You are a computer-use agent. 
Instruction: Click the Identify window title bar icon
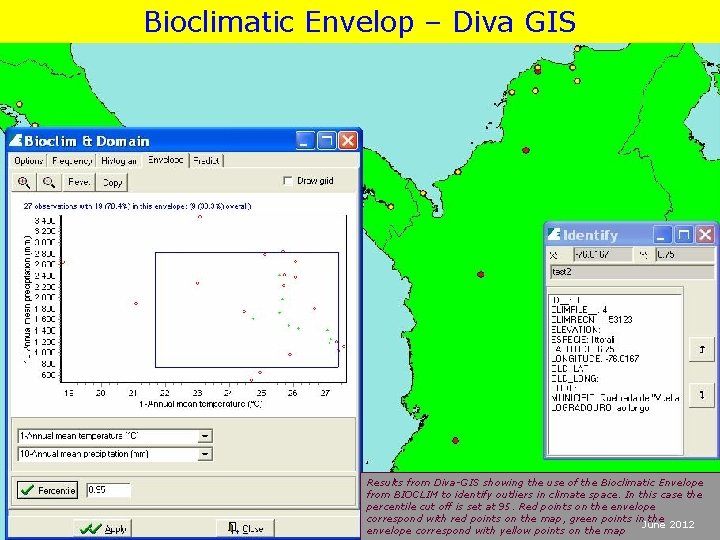[554, 234]
